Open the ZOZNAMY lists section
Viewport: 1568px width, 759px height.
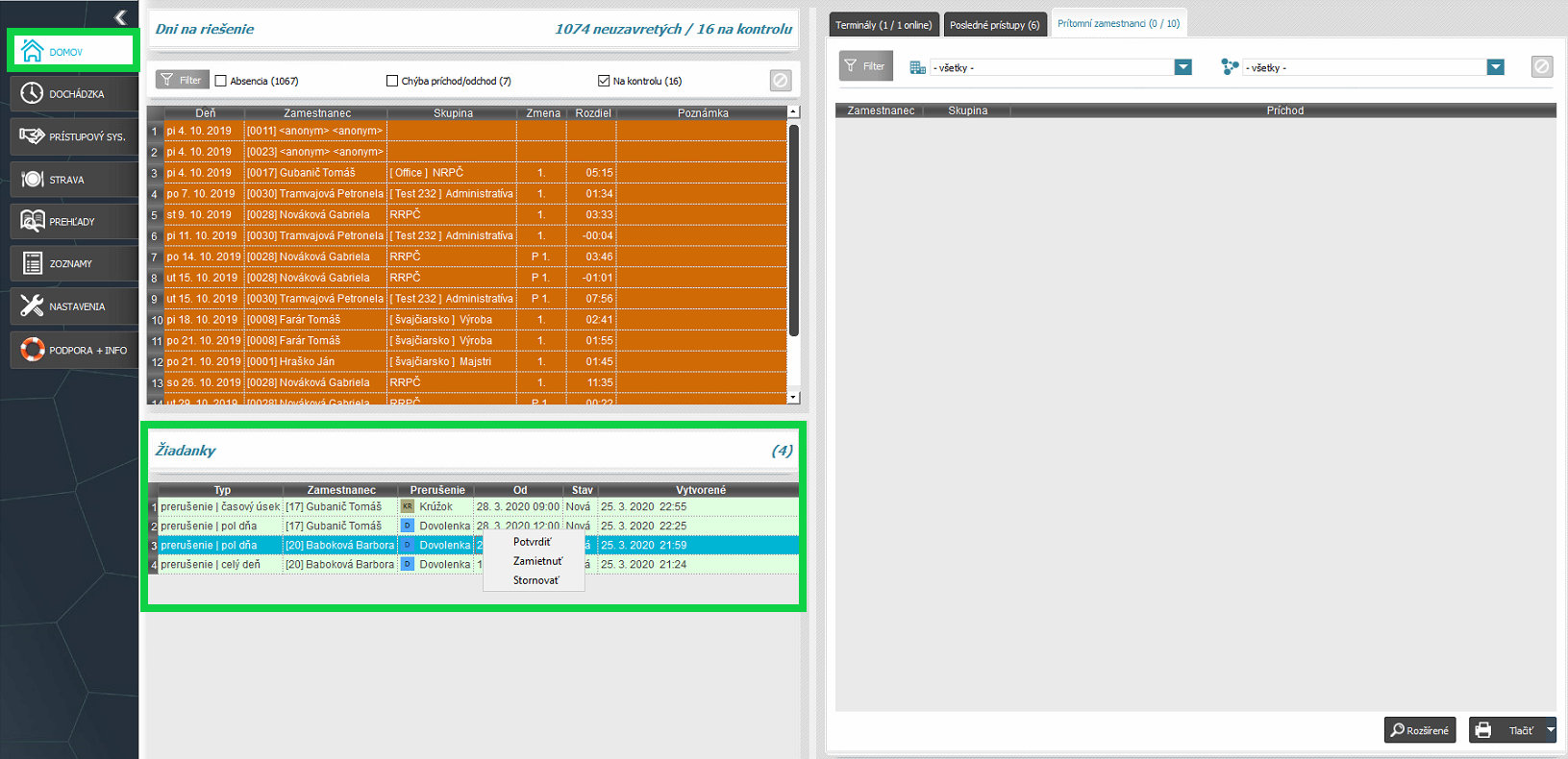pos(74,263)
